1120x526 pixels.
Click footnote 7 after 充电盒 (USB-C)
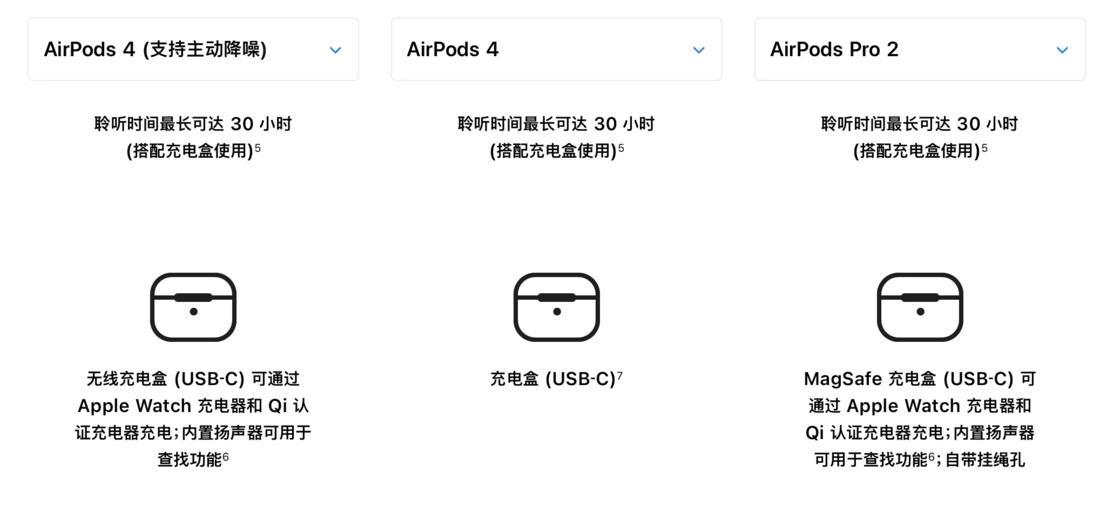620,376
